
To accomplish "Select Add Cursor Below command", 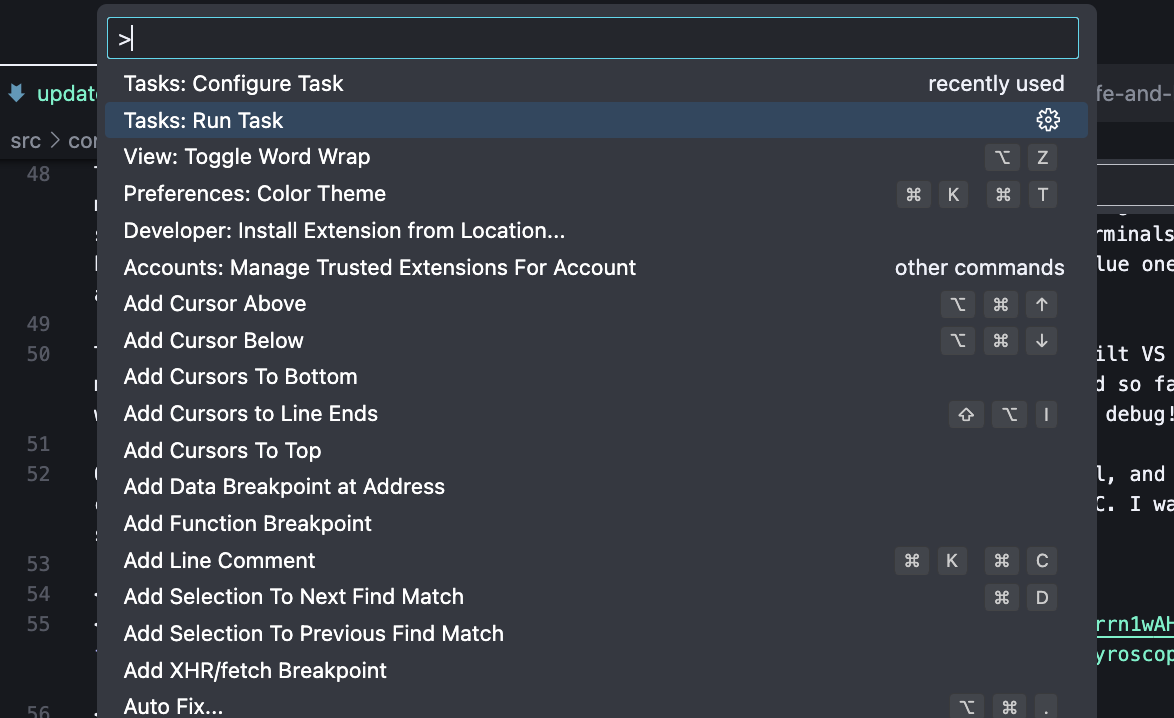I will tap(214, 341).
